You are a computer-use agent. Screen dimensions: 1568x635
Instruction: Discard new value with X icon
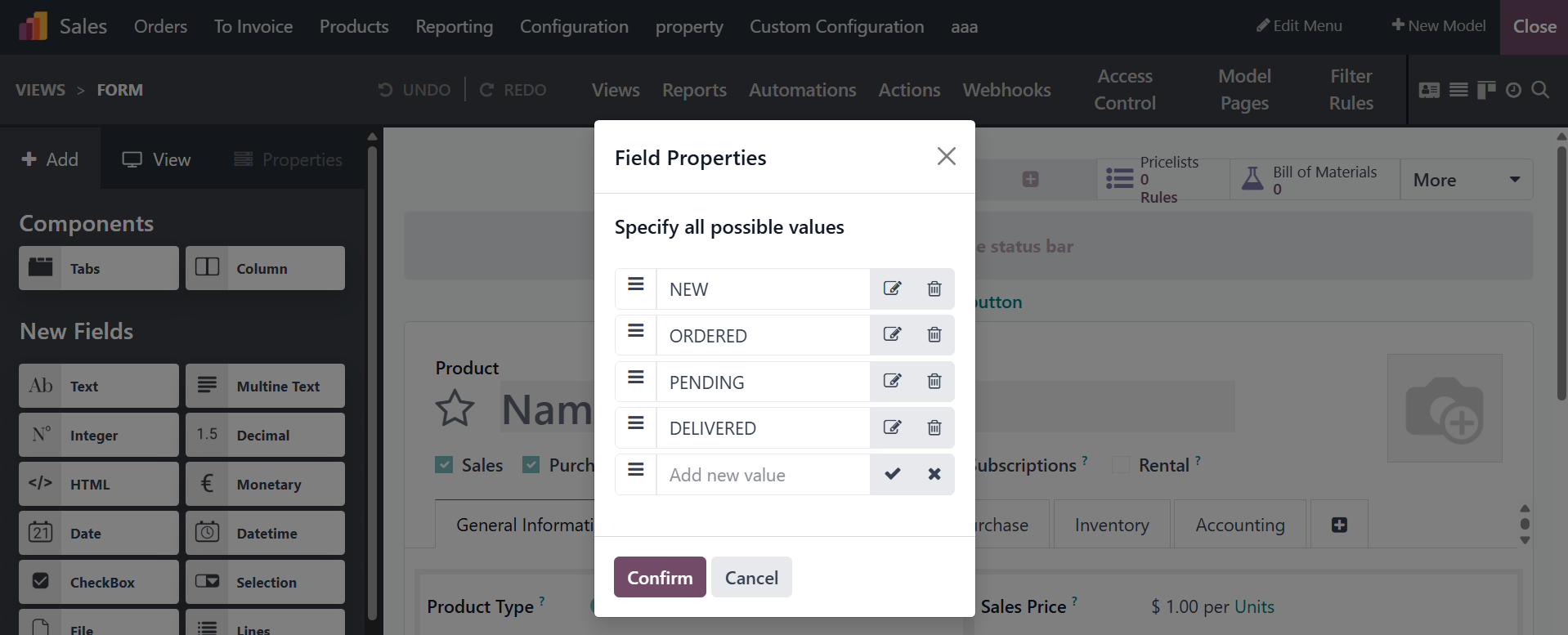pos(934,474)
